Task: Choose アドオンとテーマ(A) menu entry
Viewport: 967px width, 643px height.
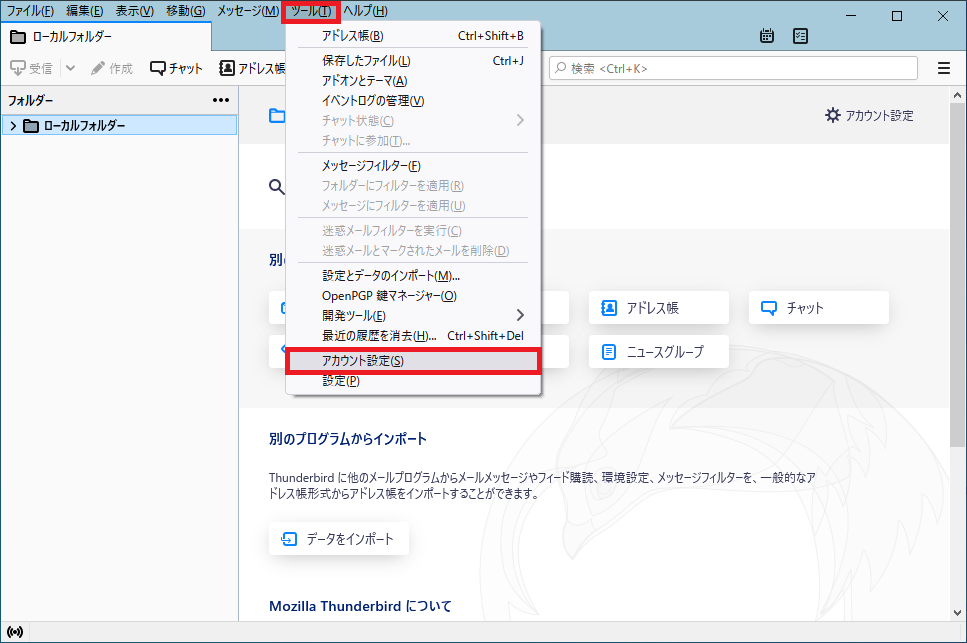Action: pos(413,81)
